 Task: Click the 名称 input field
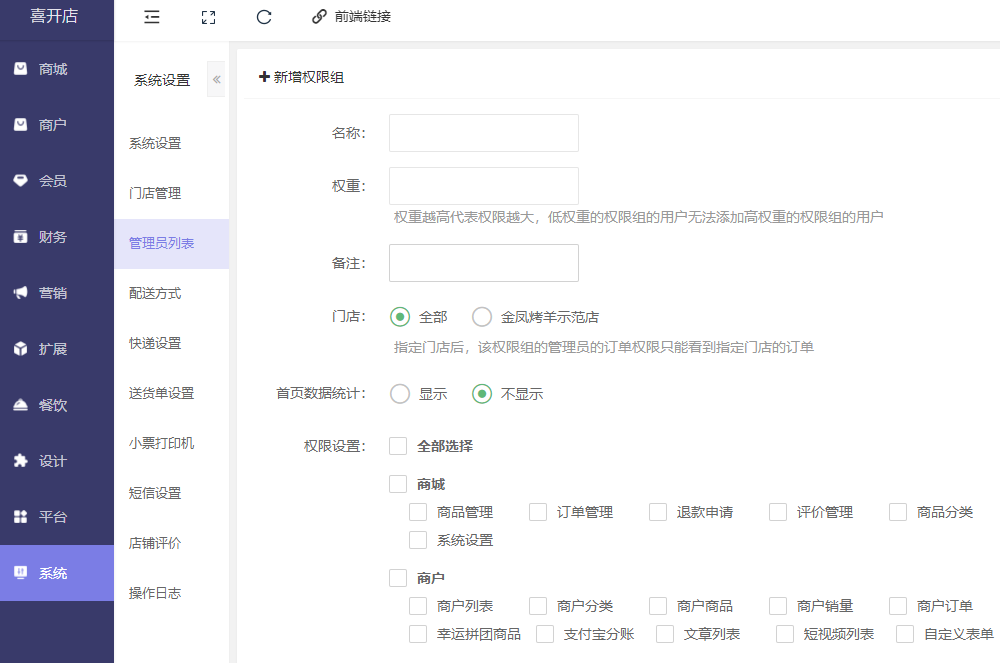tap(483, 133)
